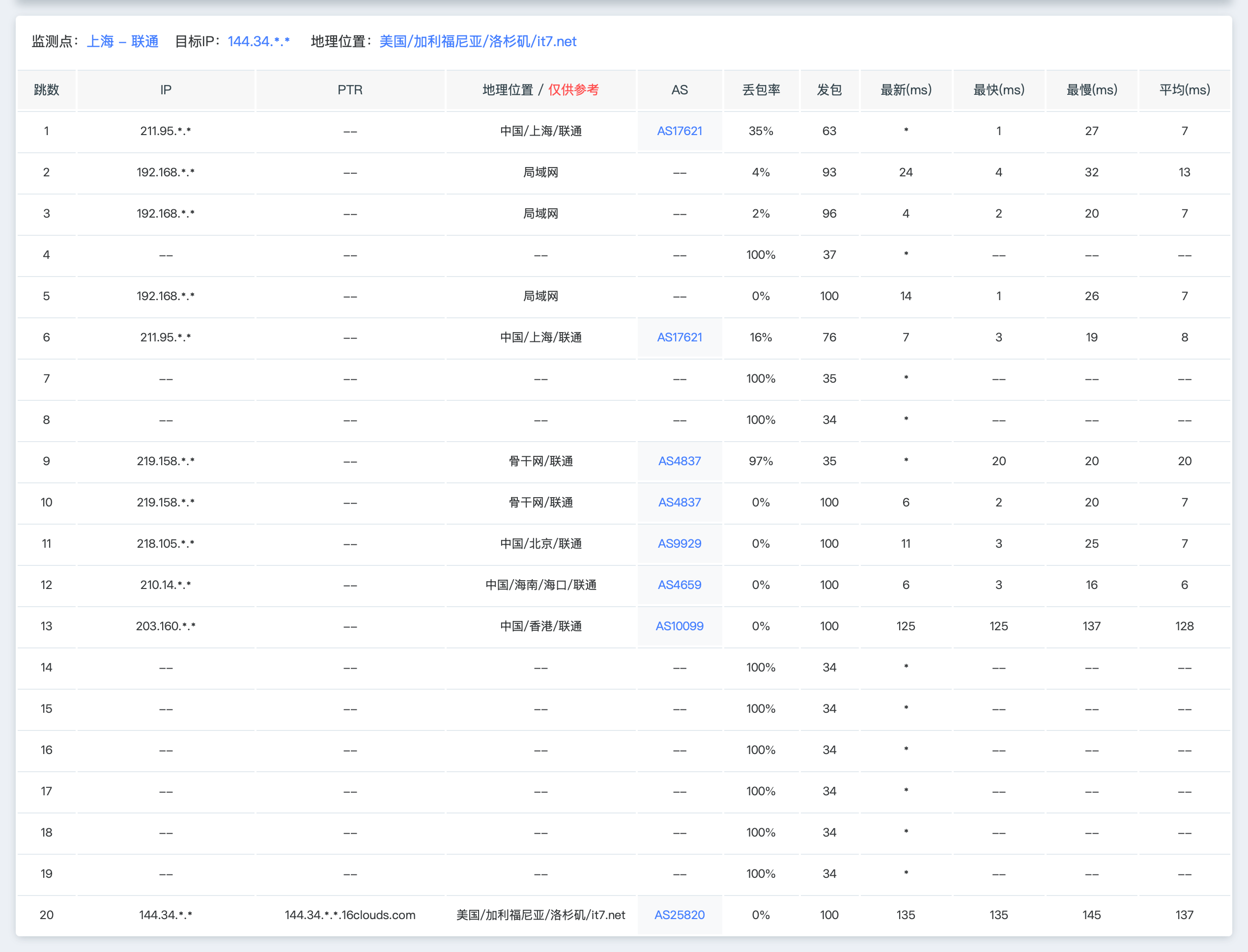Open the AS4659 link on hop 12
1248x952 pixels.
tap(679, 585)
